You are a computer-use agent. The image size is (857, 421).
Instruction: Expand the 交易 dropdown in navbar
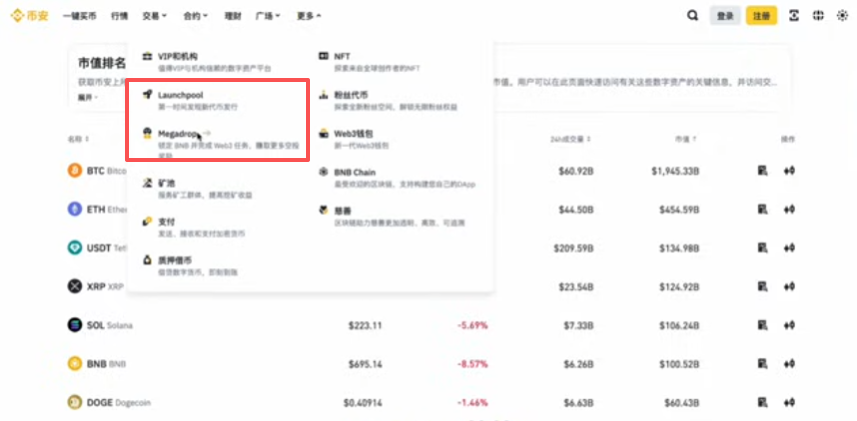(155, 16)
